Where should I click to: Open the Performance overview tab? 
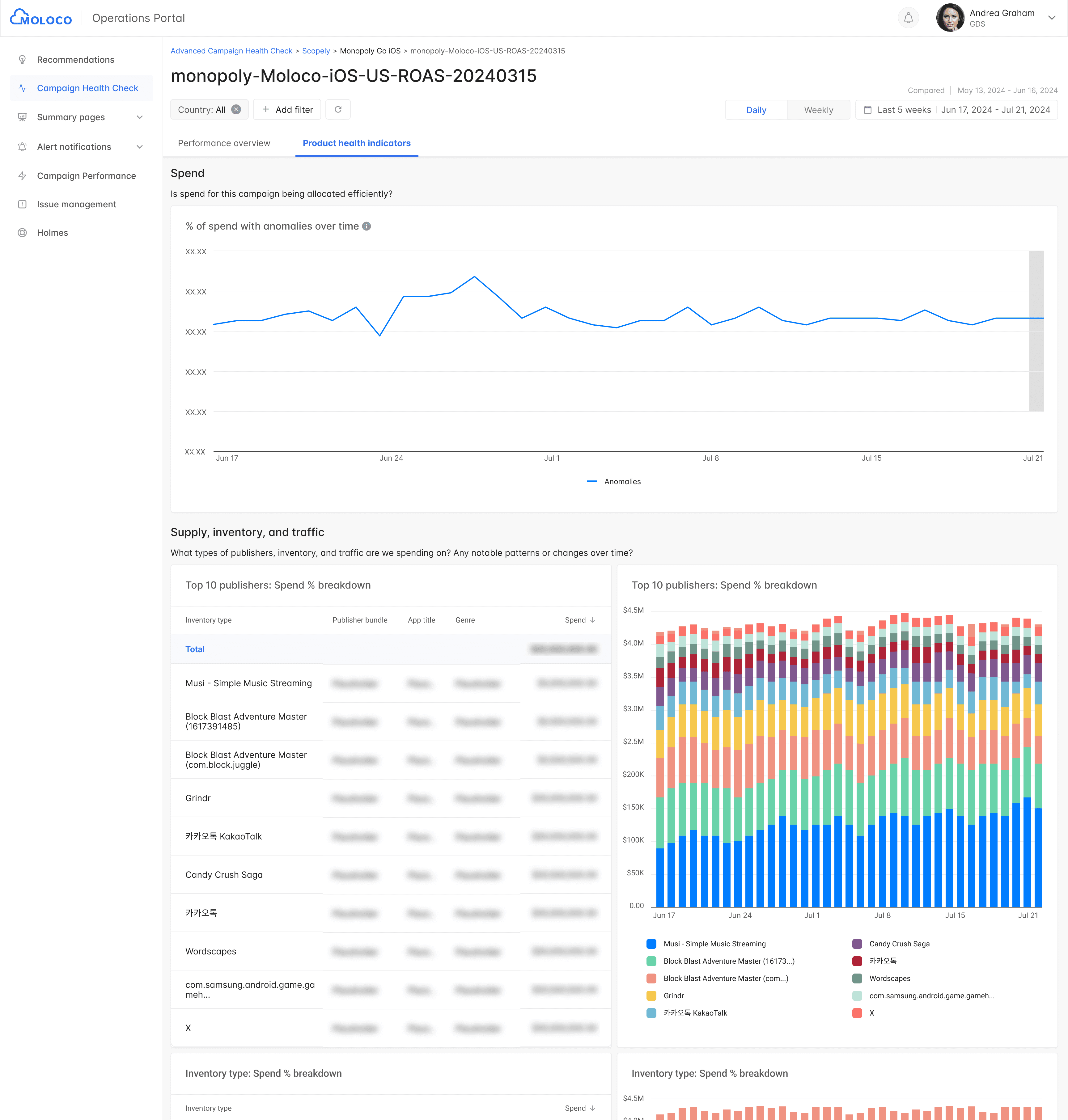click(224, 143)
